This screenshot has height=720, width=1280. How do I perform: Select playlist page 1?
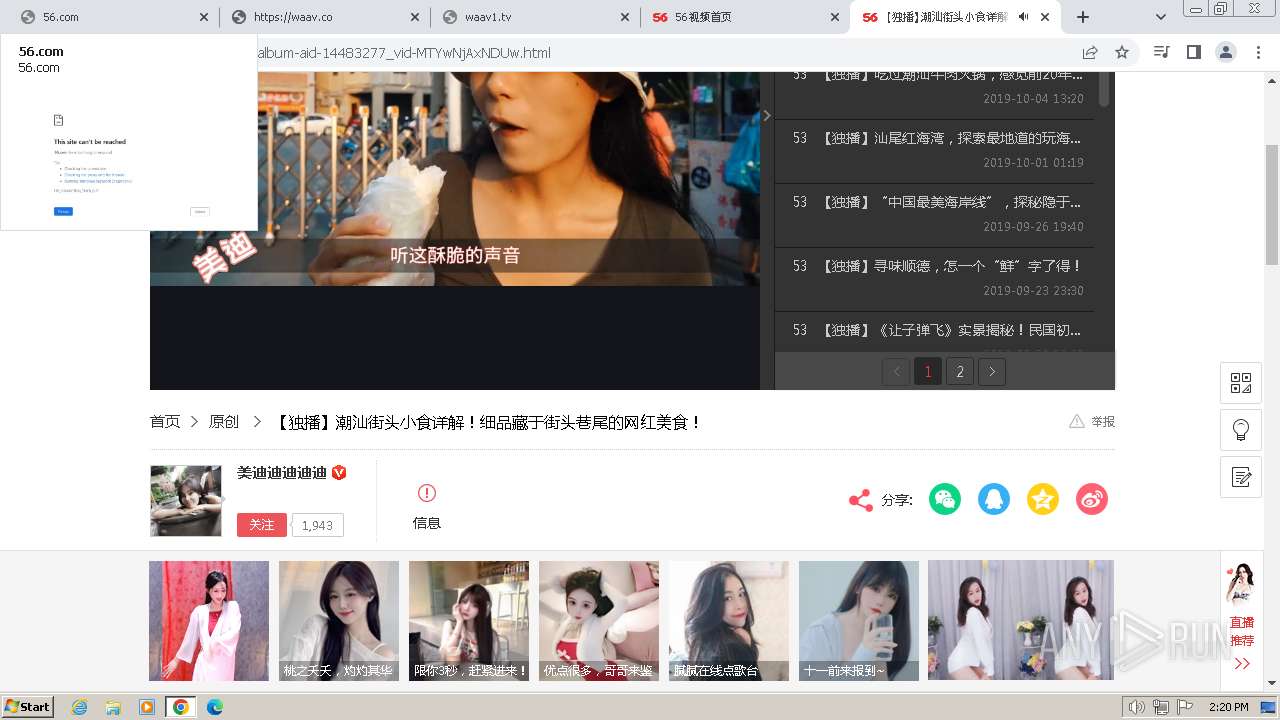928,372
